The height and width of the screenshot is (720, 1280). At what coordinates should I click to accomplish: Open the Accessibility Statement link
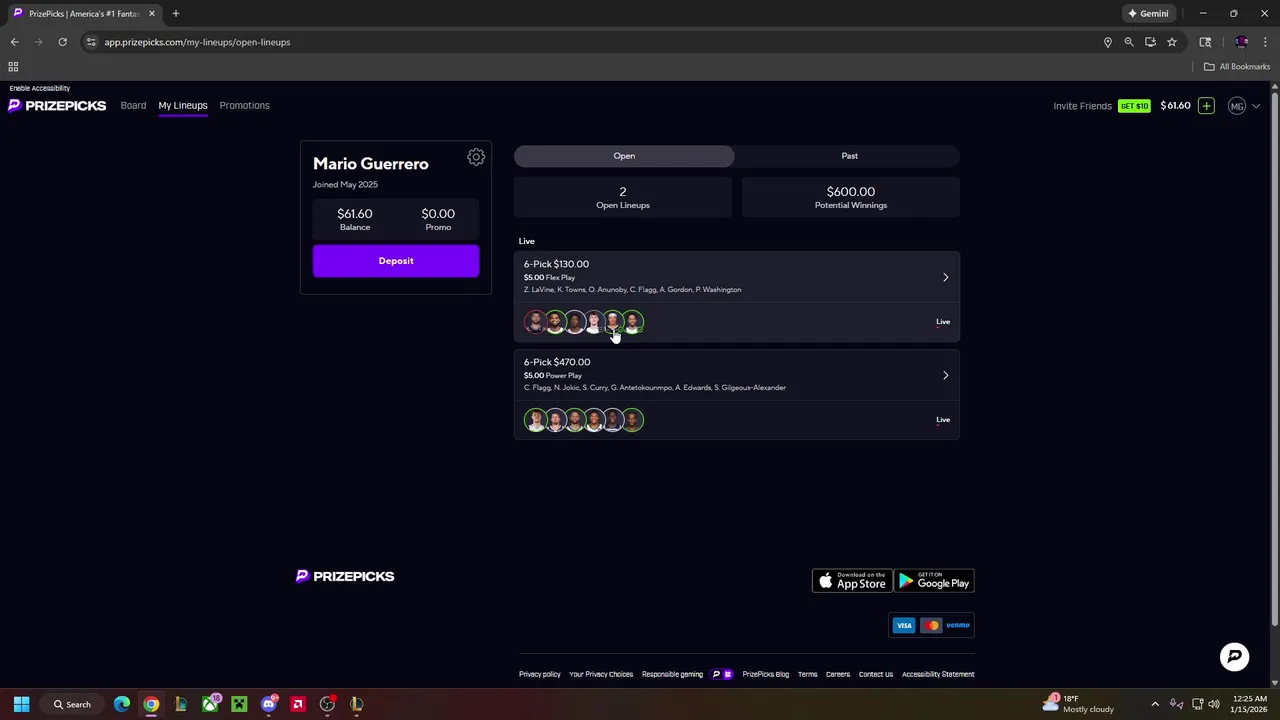click(938, 674)
